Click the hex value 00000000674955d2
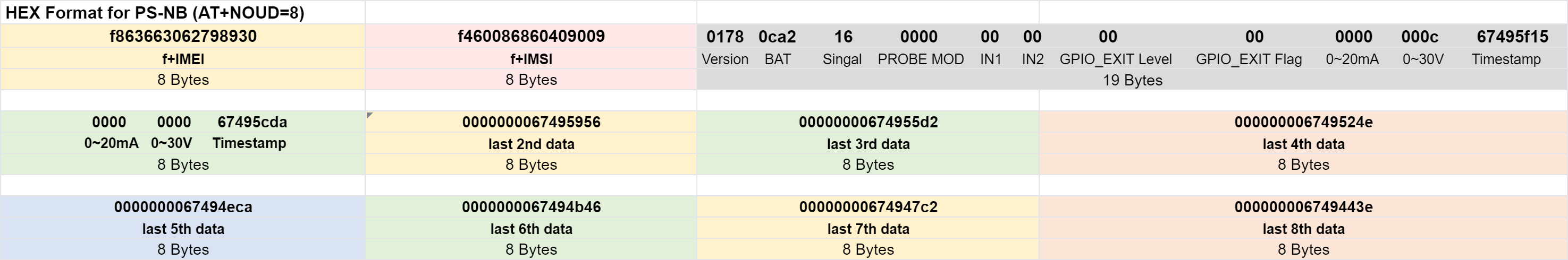 (x=868, y=122)
